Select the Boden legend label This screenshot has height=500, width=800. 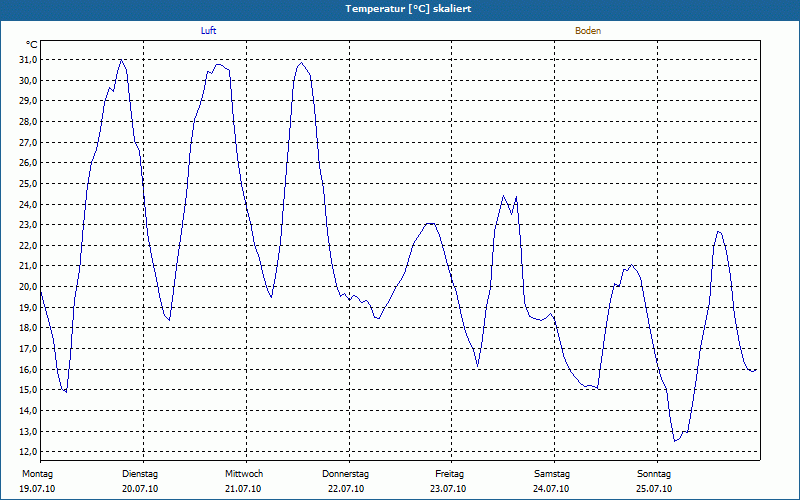click(x=588, y=31)
